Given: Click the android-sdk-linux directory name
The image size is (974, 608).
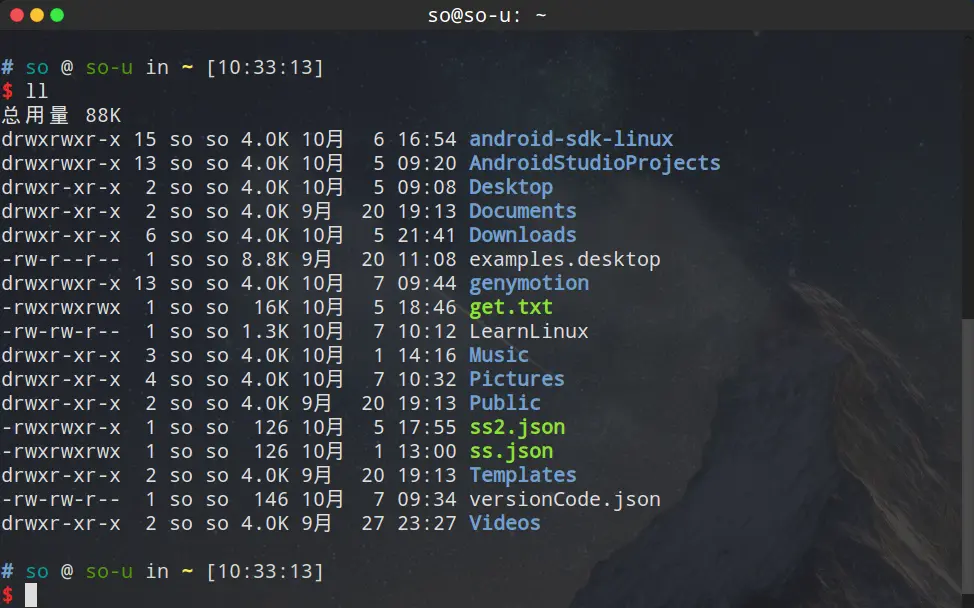Looking at the screenshot, I should click(x=571, y=139).
